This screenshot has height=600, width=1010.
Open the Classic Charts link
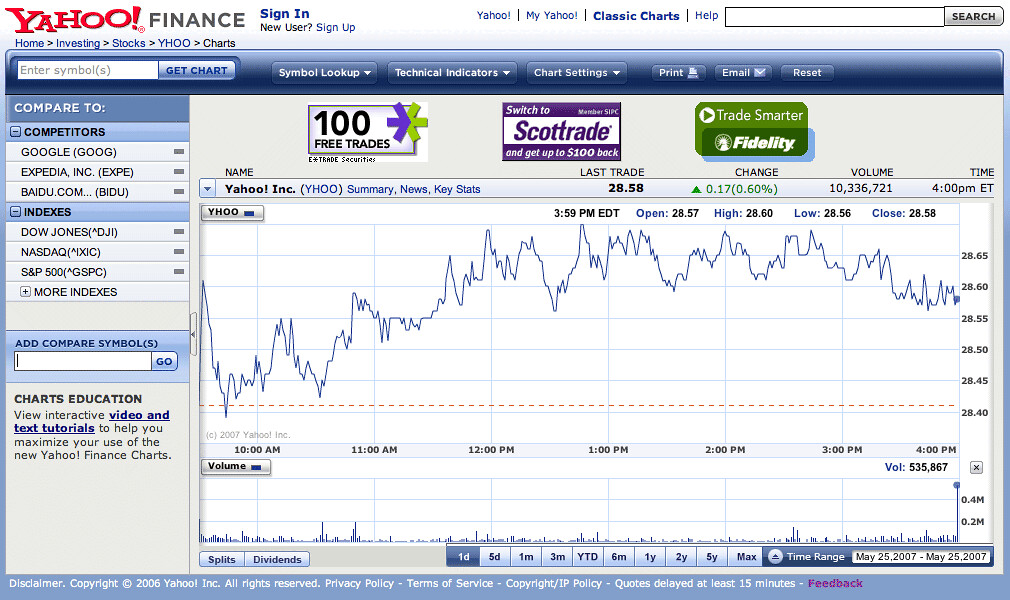[636, 16]
